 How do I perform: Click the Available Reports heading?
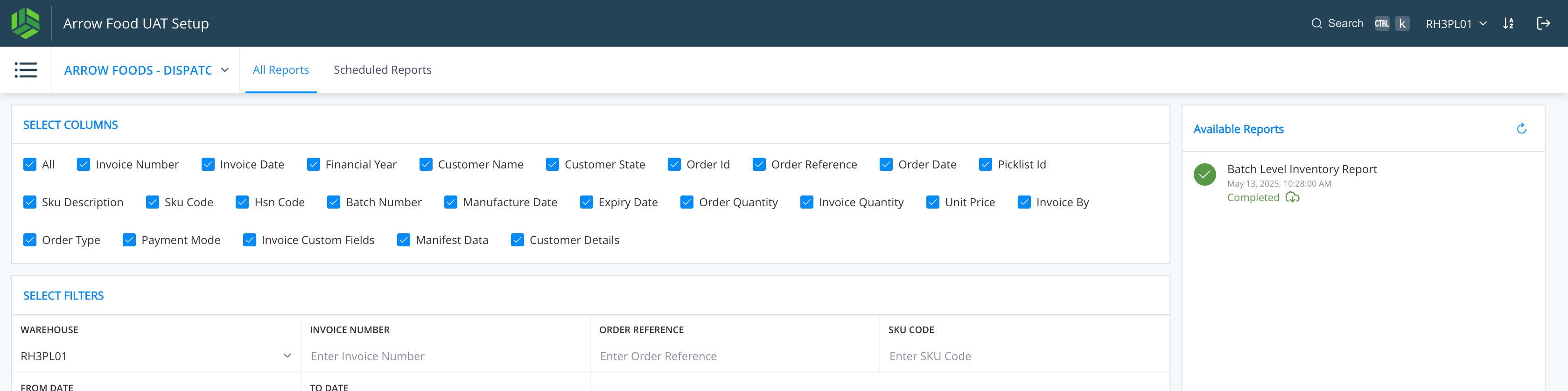[1238, 129]
